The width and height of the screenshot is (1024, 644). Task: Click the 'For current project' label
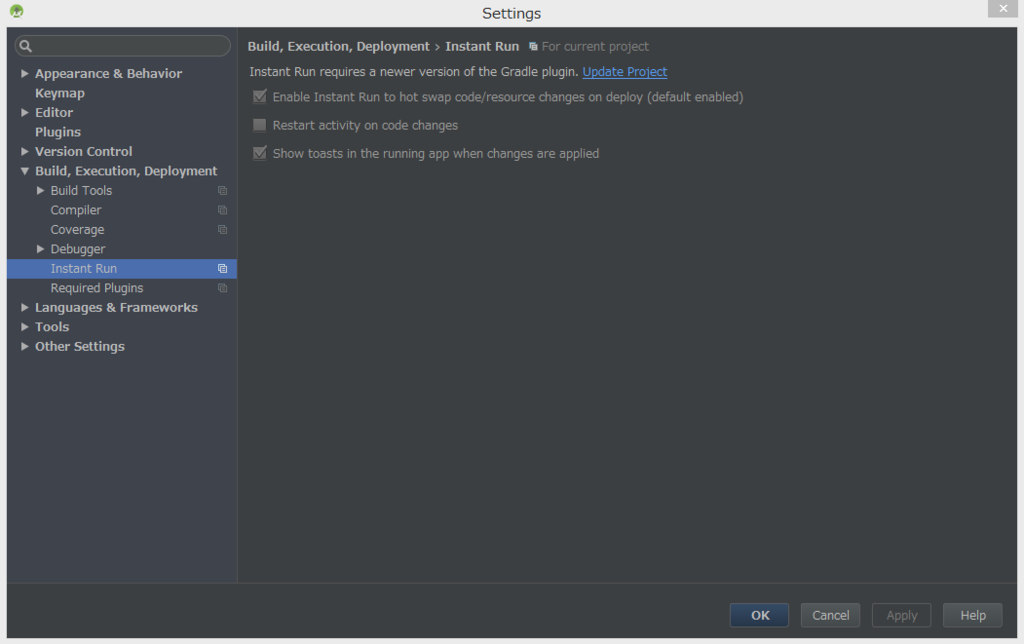595,46
